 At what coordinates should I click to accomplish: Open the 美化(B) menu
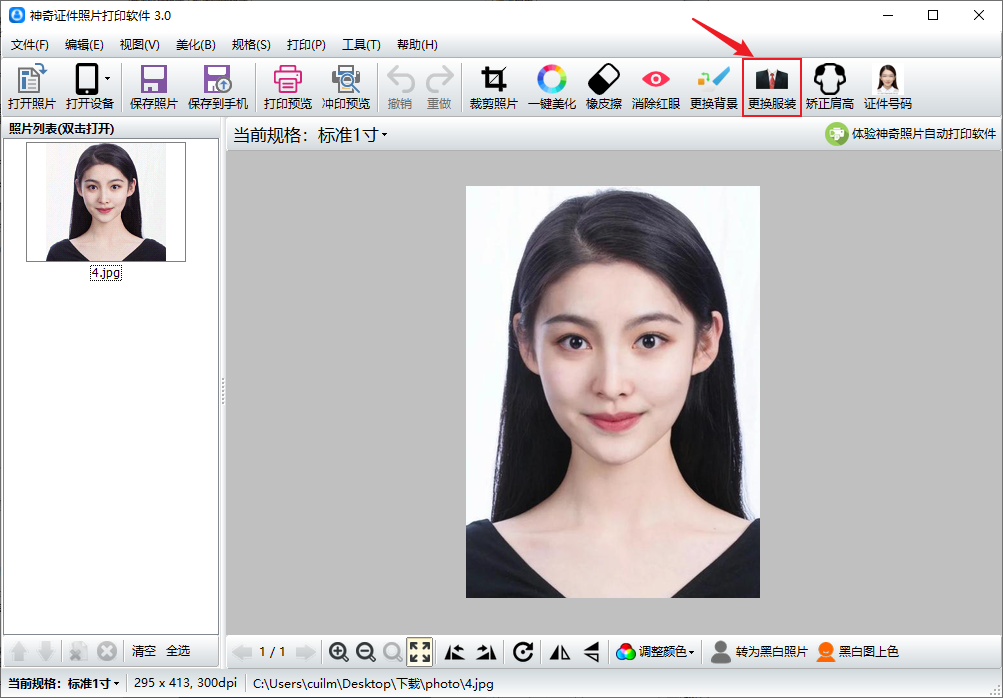(x=195, y=45)
